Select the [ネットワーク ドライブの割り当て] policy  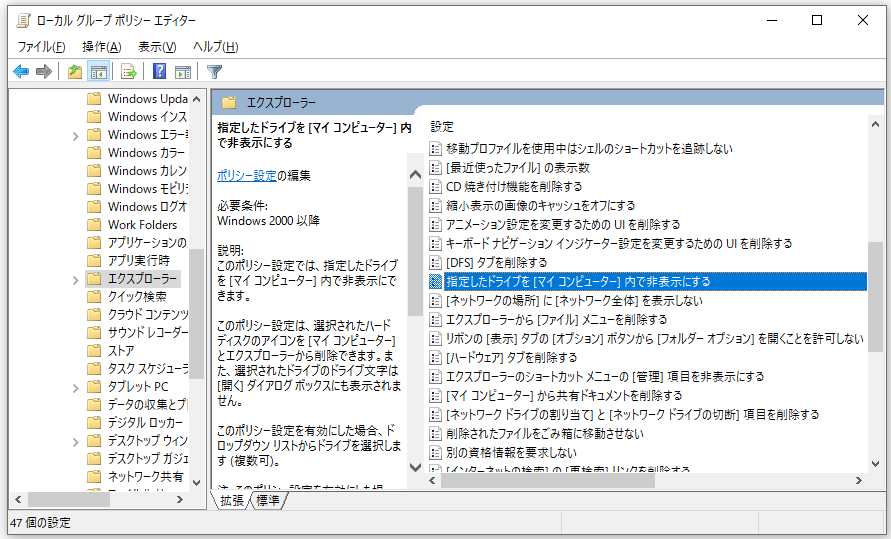pyautogui.click(x=632, y=414)
